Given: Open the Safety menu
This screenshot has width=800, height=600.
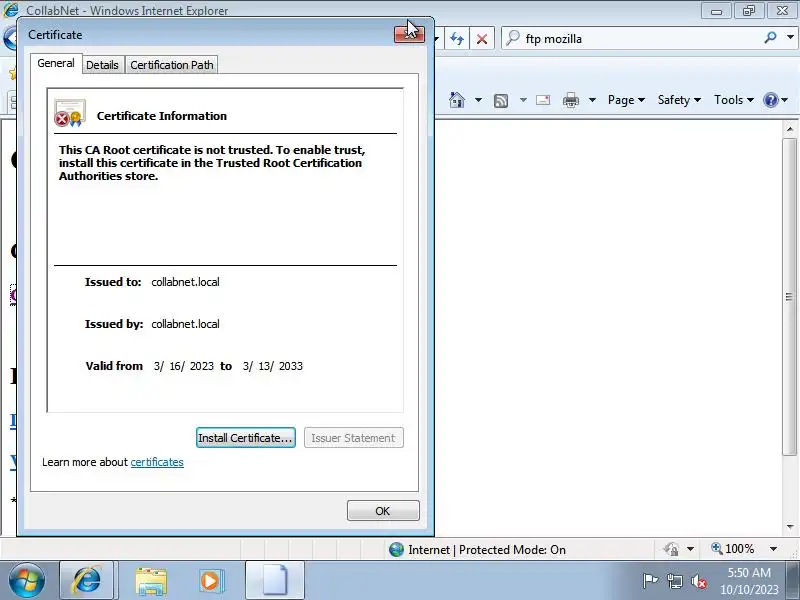Looking at the screenshot, I should [x=679, y=100].
